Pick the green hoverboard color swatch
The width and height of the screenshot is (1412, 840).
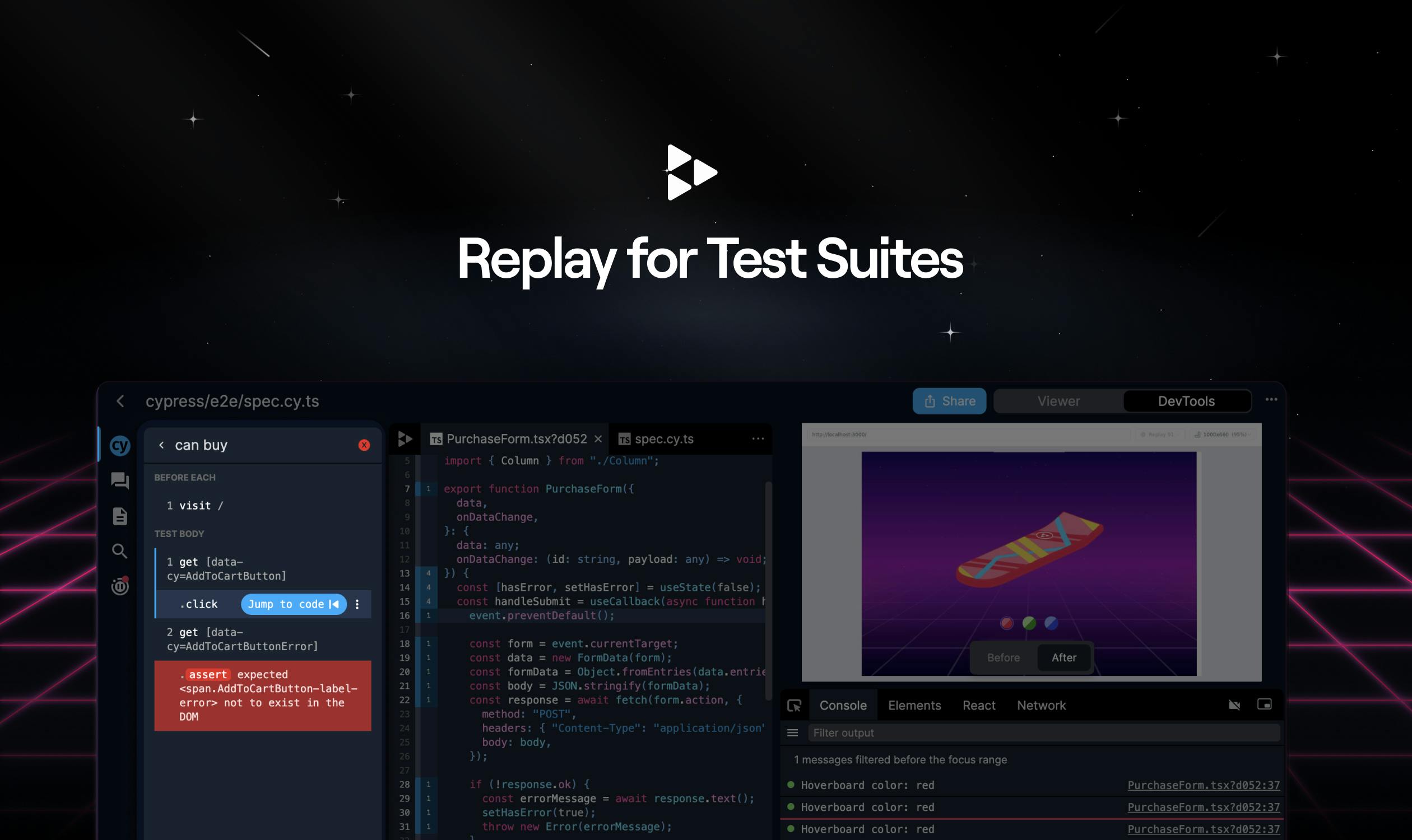coord(1029,623)
